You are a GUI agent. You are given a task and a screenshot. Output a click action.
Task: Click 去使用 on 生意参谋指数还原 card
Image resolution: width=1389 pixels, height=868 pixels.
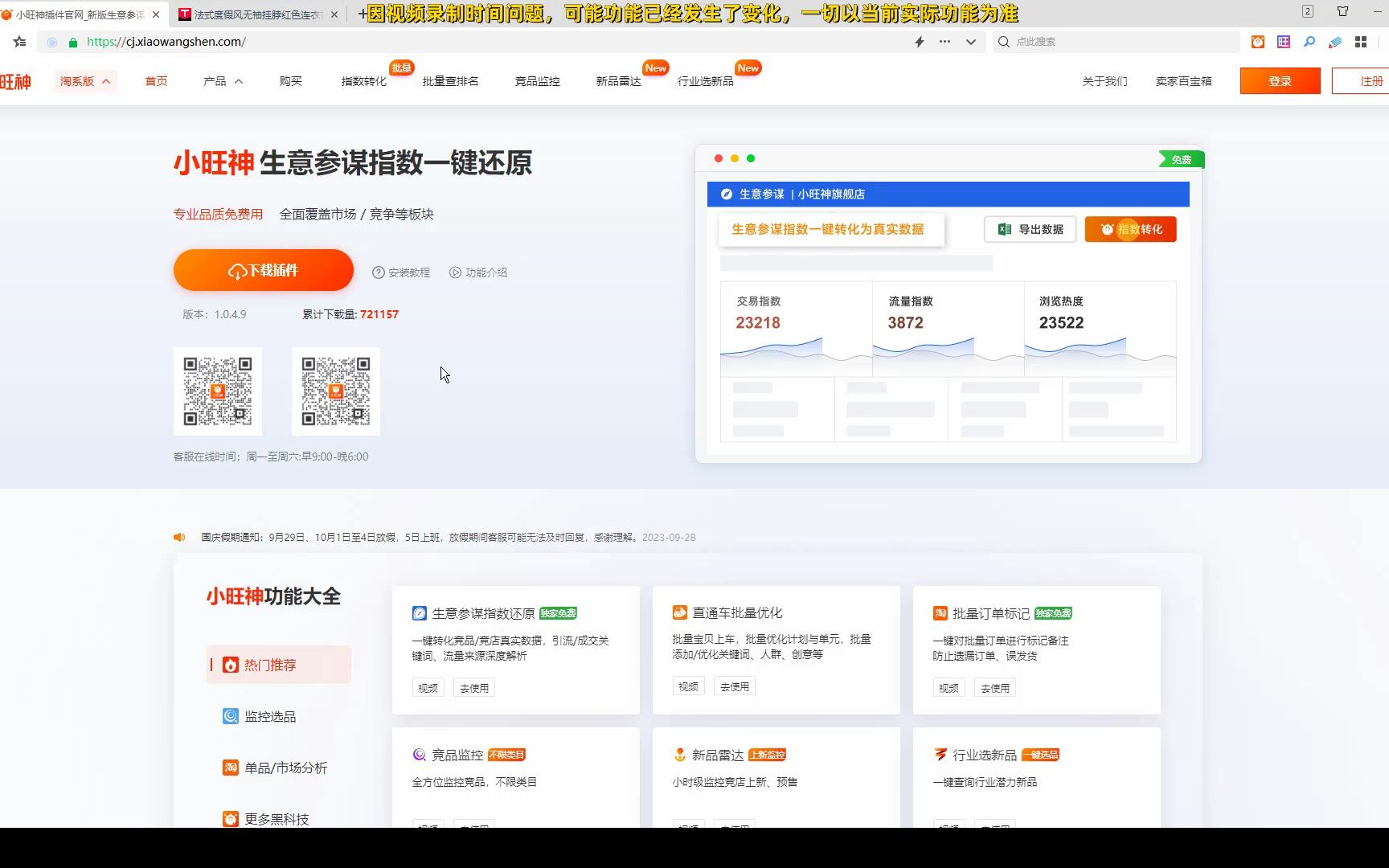click(474, 688)
